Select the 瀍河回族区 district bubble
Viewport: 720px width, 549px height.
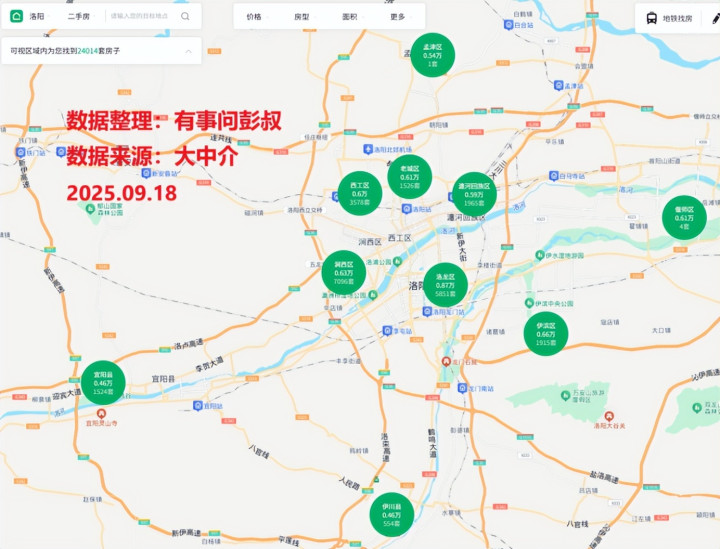coord(474,194)
